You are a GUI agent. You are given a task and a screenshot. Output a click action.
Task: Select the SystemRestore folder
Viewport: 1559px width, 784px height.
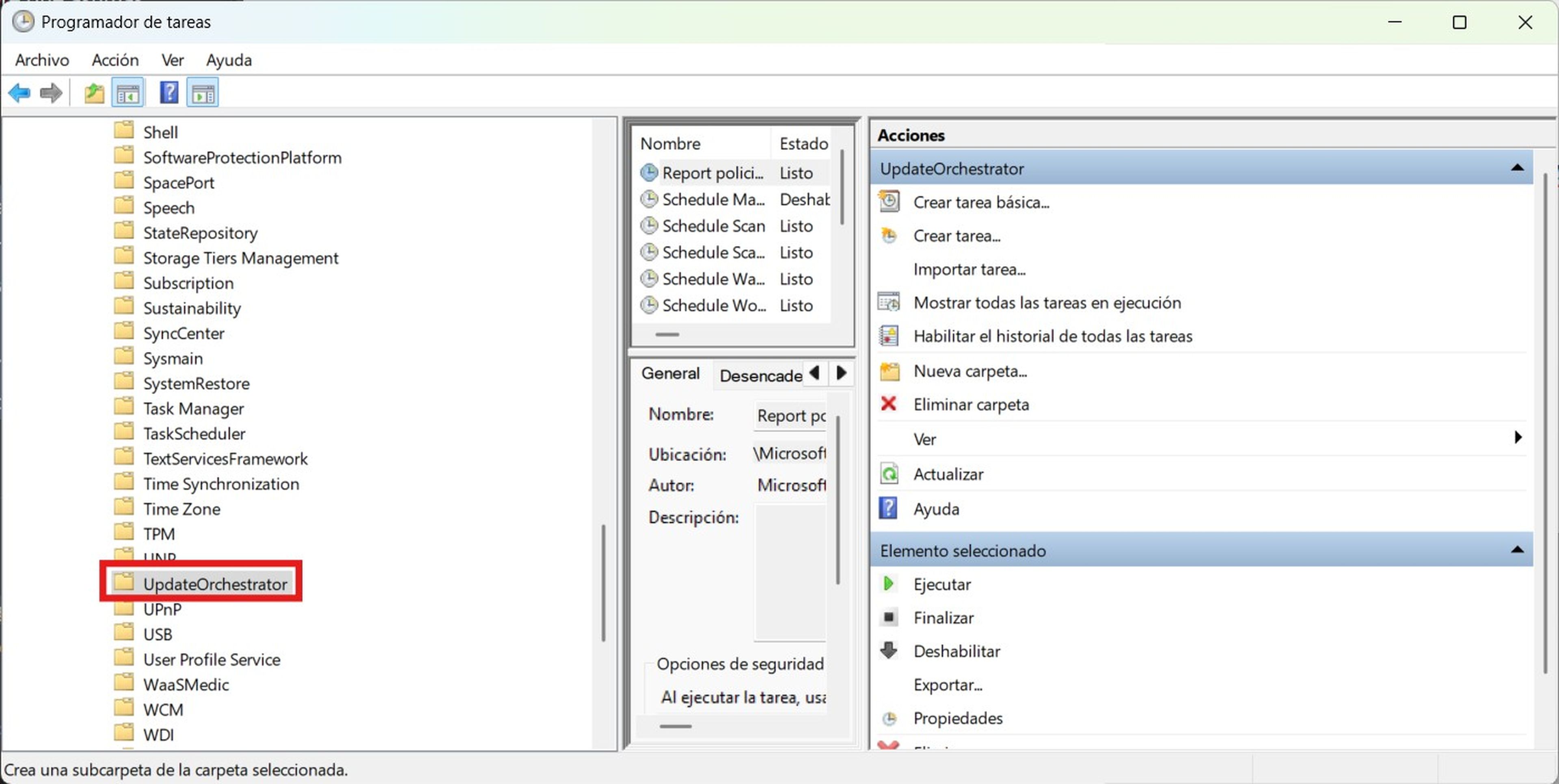tap(196, 383)
